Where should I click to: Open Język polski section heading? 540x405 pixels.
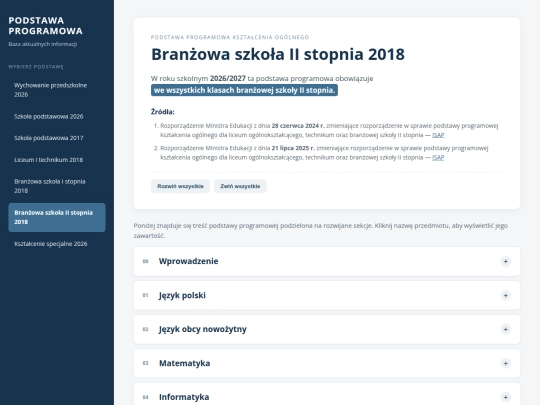coord(182,295)
